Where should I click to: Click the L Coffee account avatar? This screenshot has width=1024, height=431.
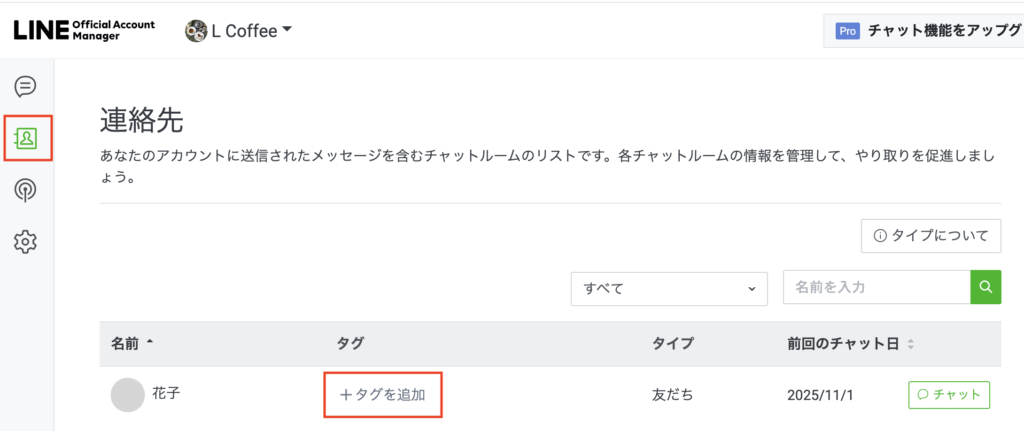[196, 31]
